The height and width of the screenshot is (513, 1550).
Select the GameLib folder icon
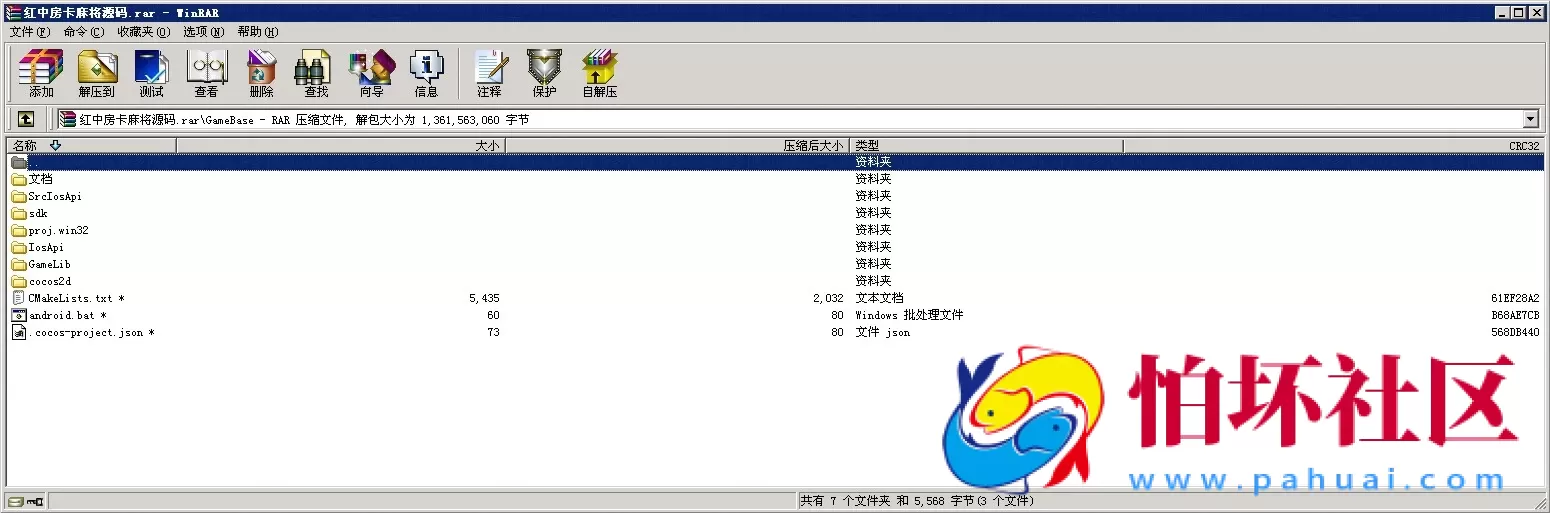tap(19, 264)
